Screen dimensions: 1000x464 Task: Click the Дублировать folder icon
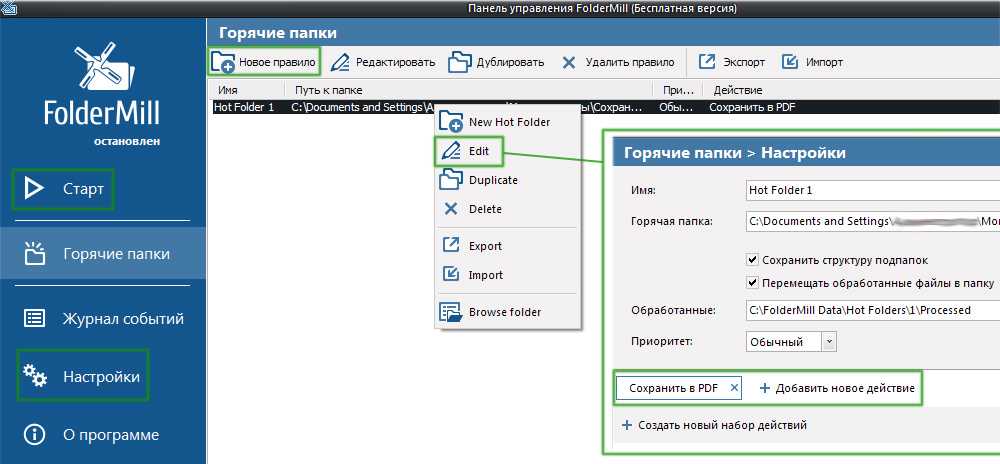459,62
